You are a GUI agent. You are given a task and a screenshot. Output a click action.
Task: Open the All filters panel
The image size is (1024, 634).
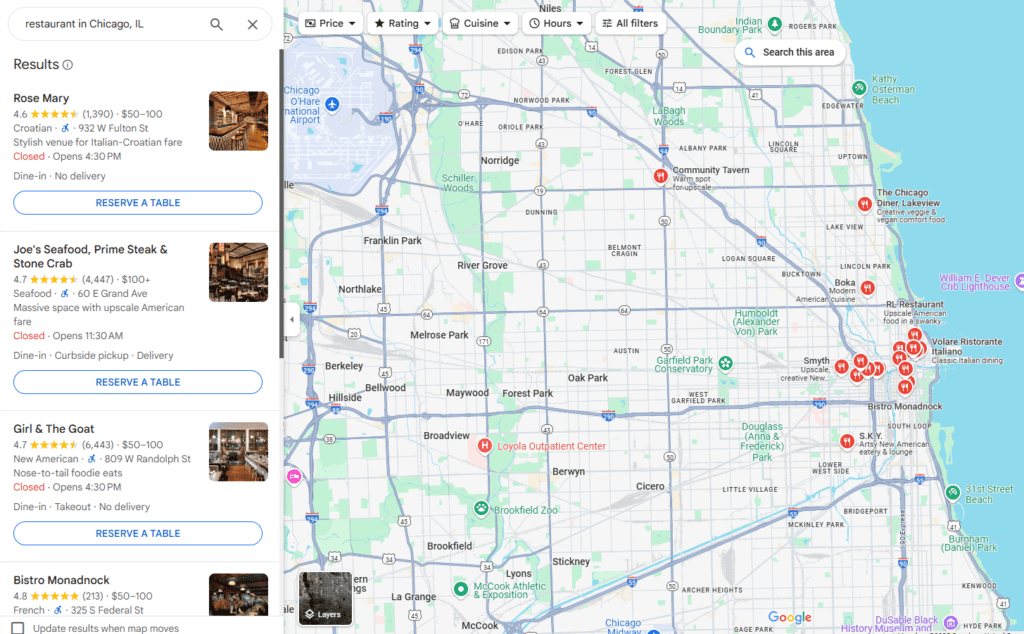tap(630, 22)
